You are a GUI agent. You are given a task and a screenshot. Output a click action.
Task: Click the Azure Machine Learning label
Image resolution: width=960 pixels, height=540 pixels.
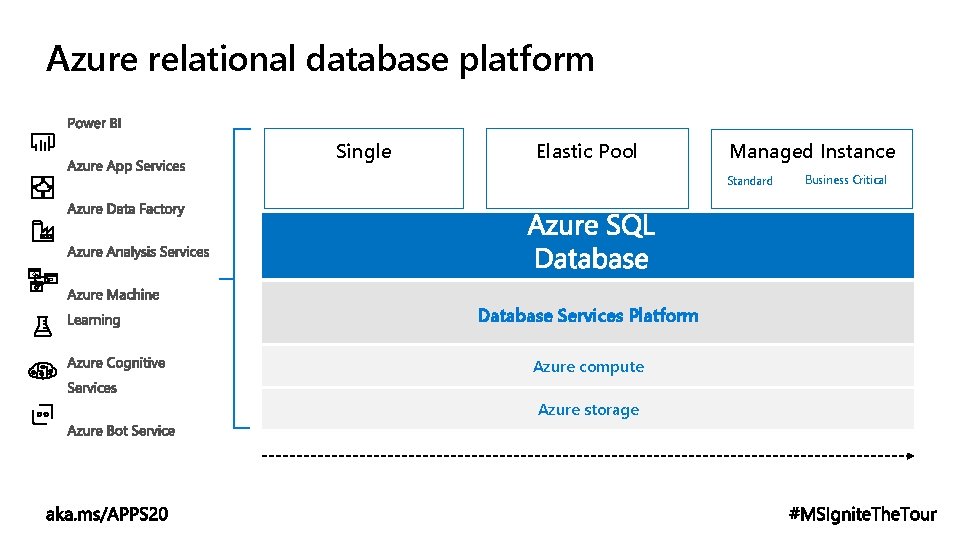click(x=113, y=307)
